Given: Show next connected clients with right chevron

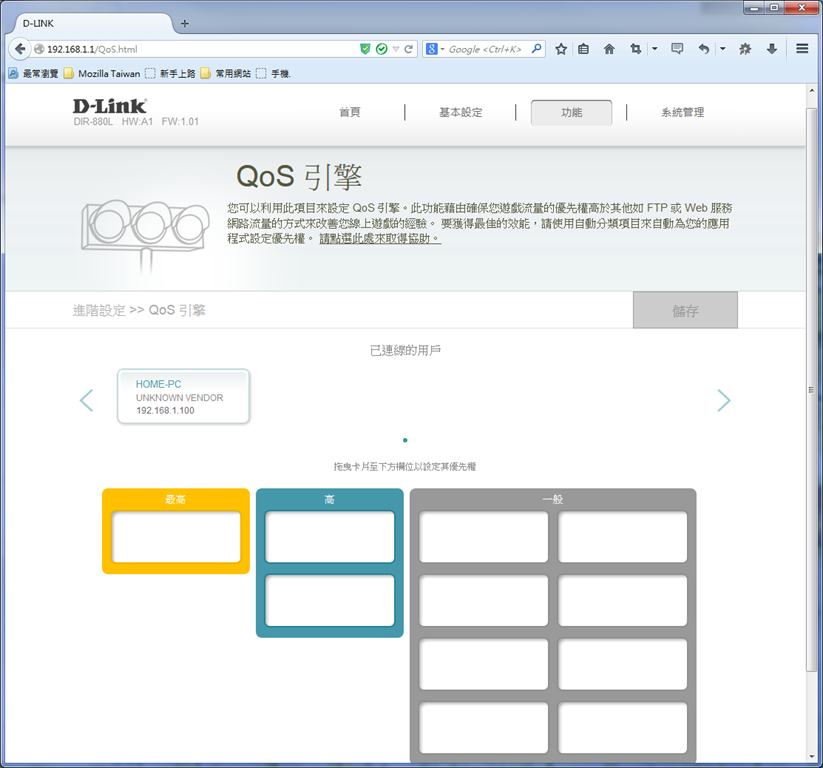Looking at the screenshot, I should coord(724,401).
